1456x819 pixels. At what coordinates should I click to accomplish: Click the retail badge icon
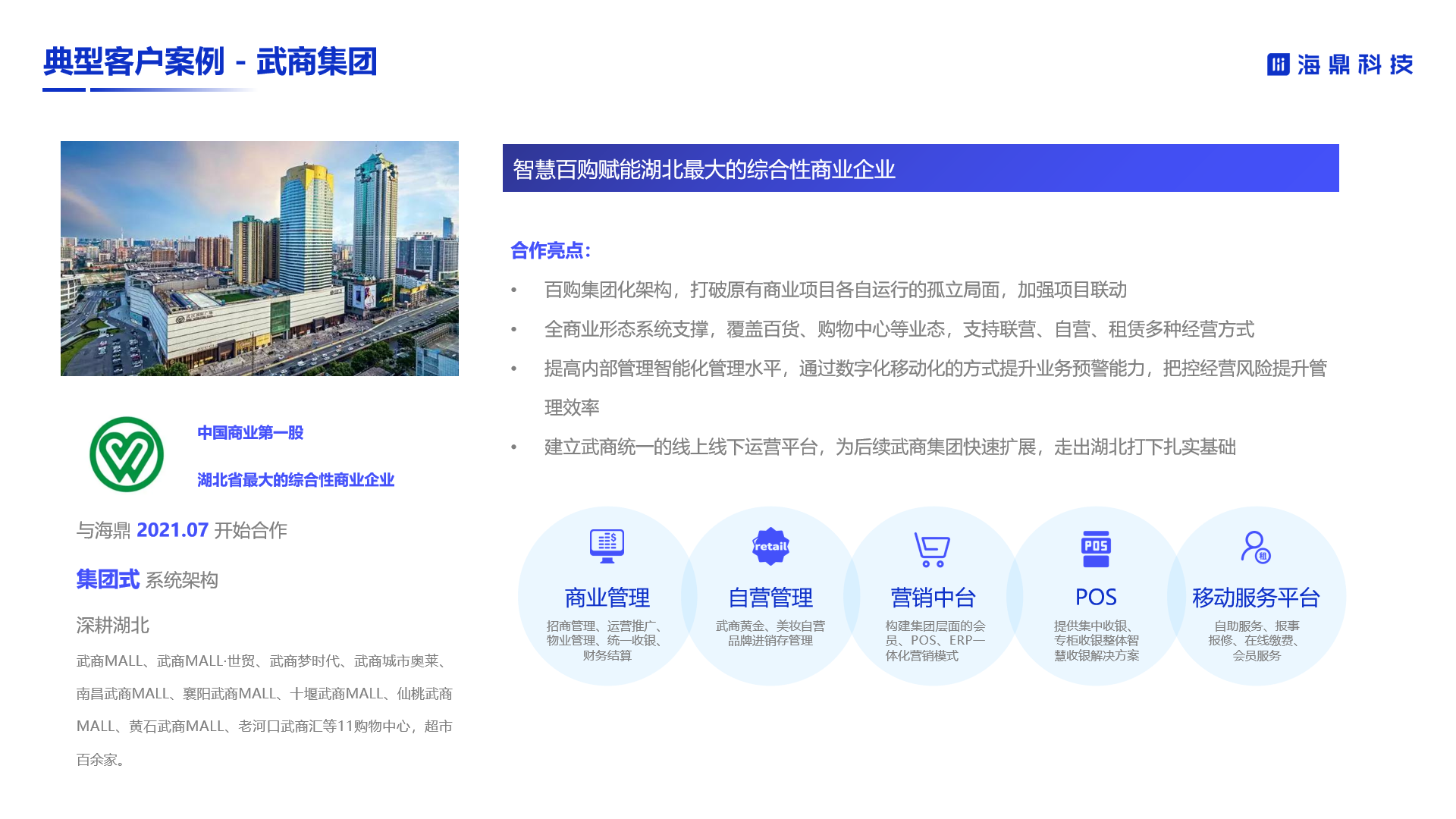[x=770, y=547]
